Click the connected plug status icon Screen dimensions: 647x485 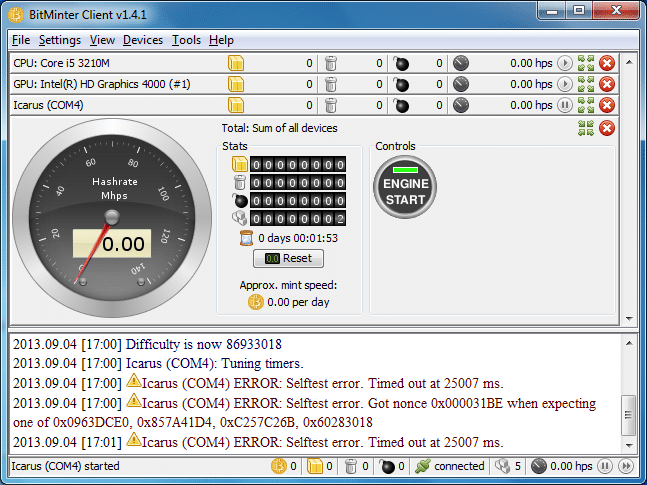tap(423, 466)
